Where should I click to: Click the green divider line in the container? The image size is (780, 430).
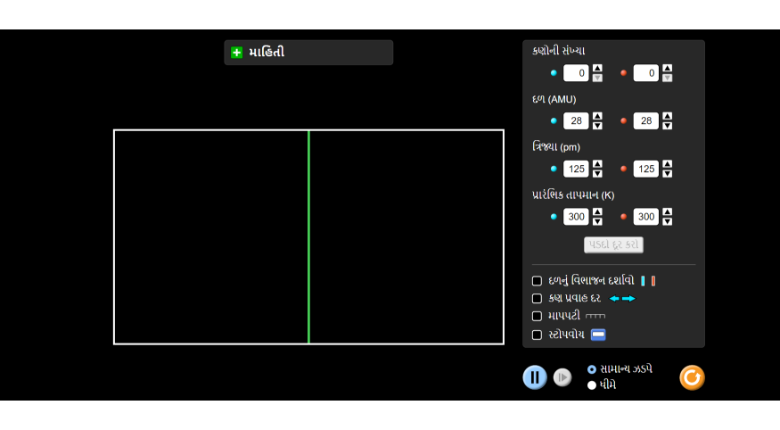coord(308,237)
